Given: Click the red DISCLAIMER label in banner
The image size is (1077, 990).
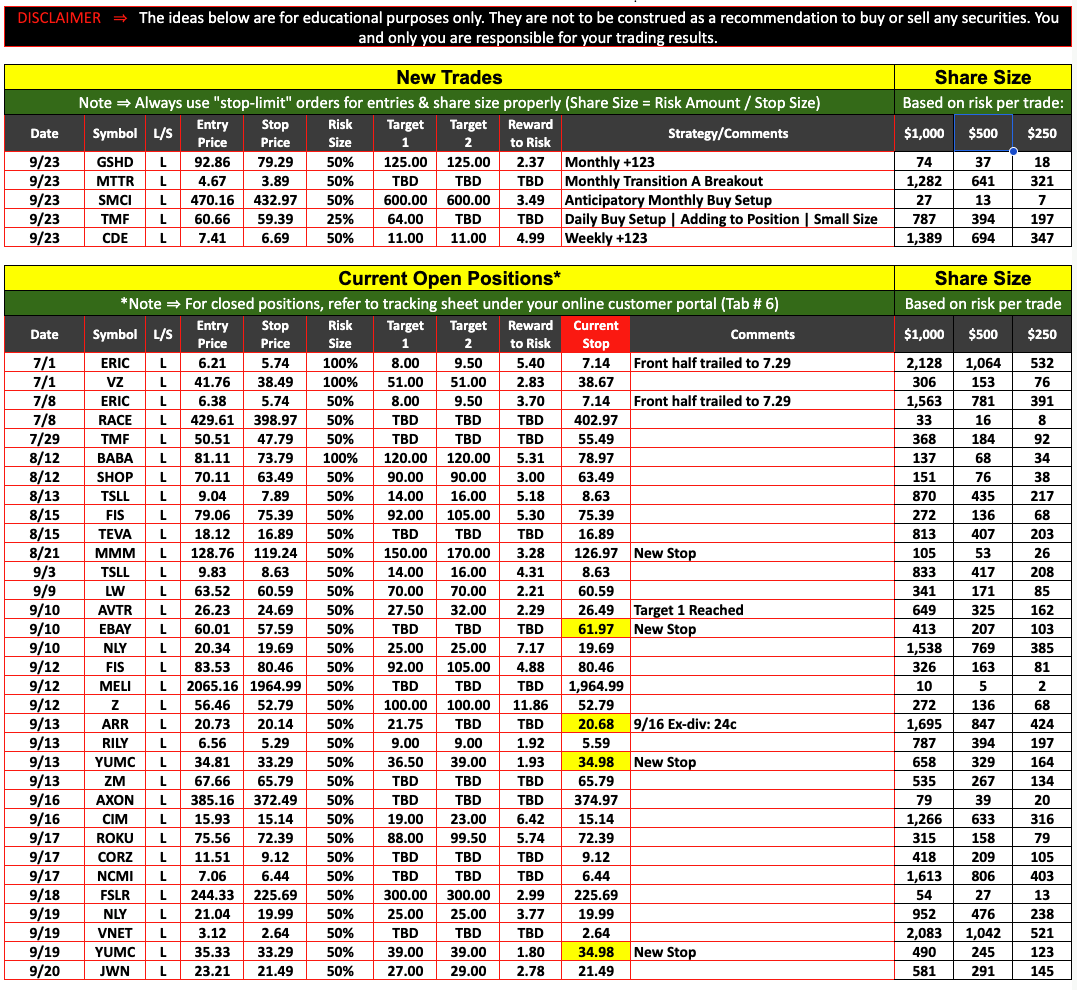Looking at the screenshot, I should [x=59, y=18].
